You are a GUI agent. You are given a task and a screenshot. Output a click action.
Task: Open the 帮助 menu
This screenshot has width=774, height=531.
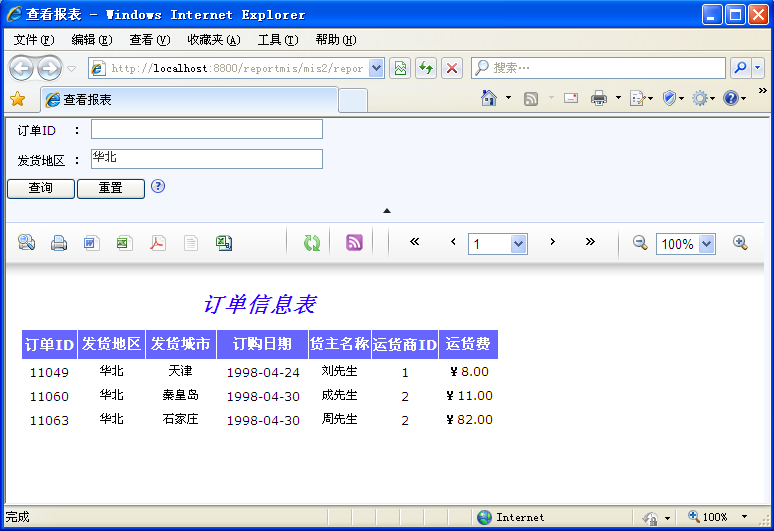tap(336, 40)
